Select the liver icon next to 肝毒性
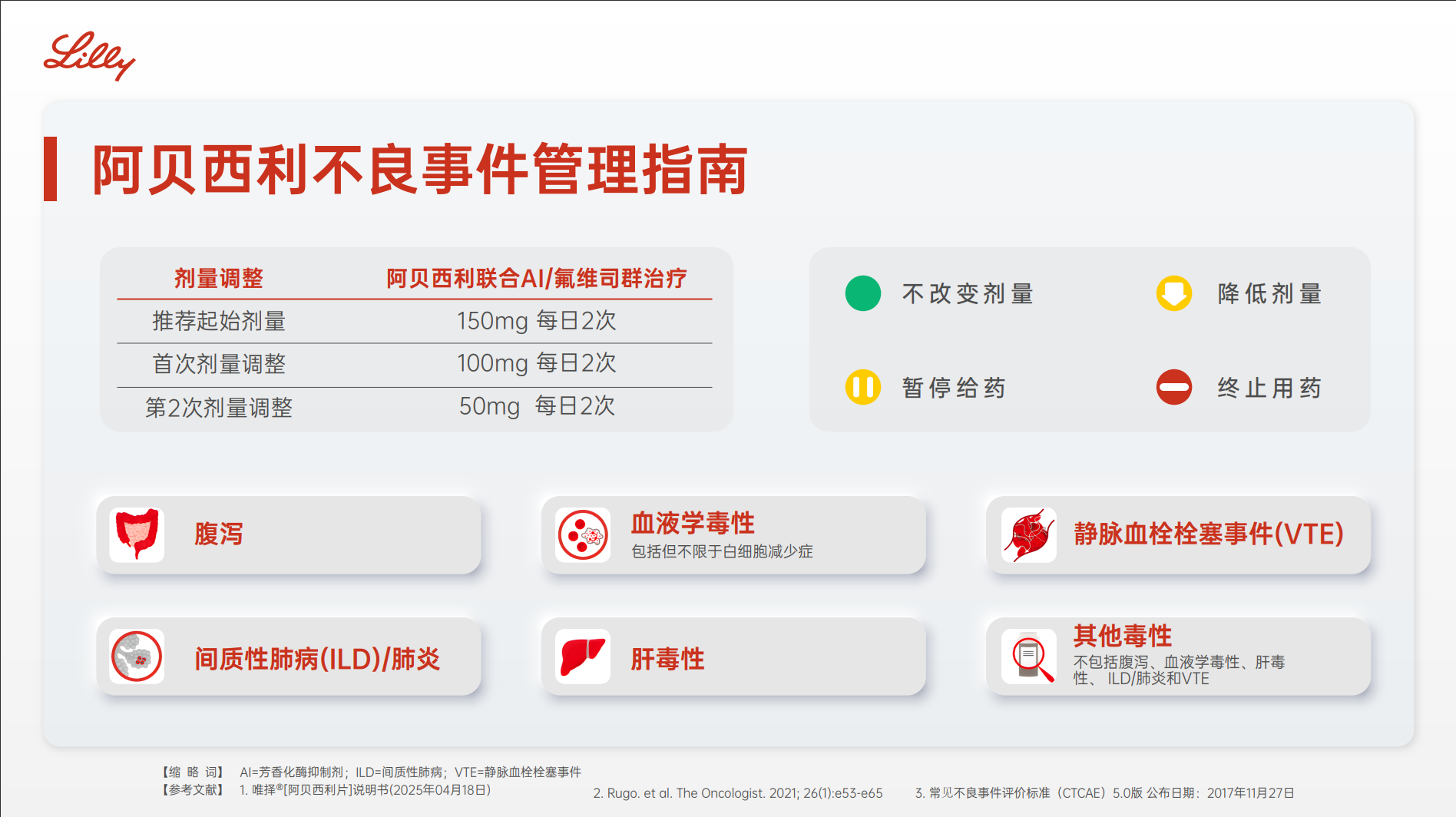 pyautogui.click(x=584, y=657)
